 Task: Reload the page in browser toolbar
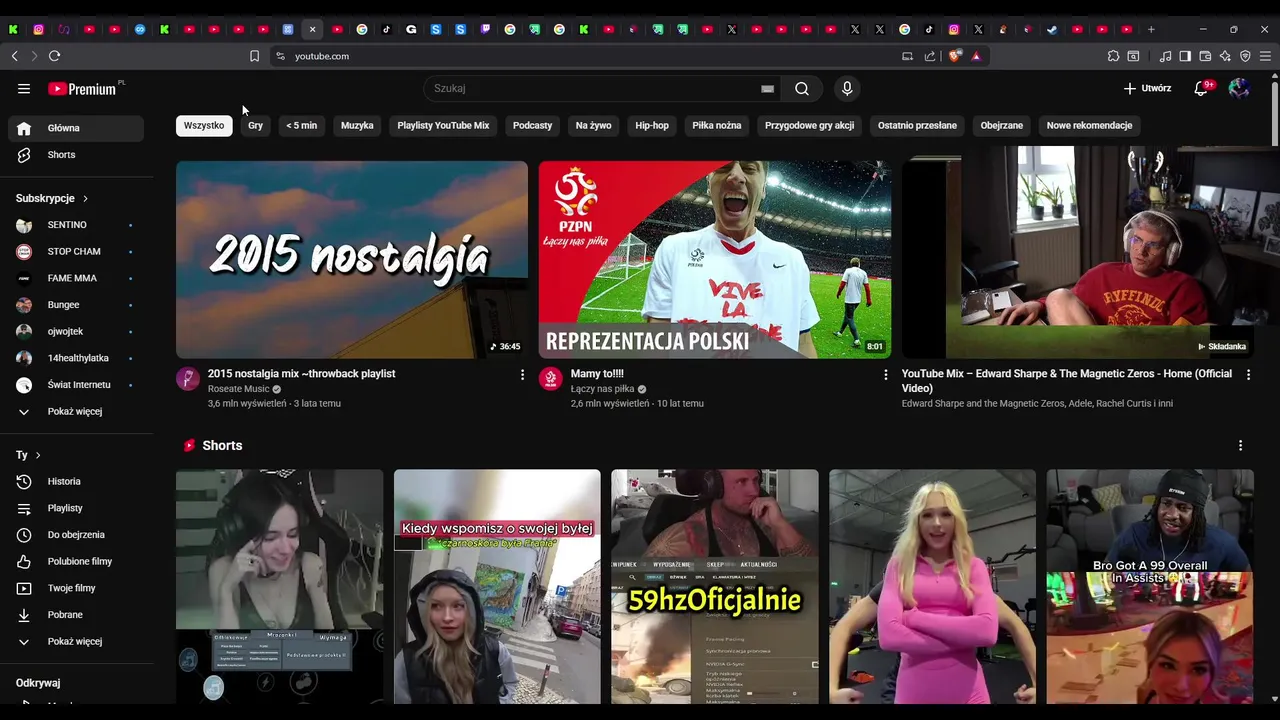click(x=54, y=56)
